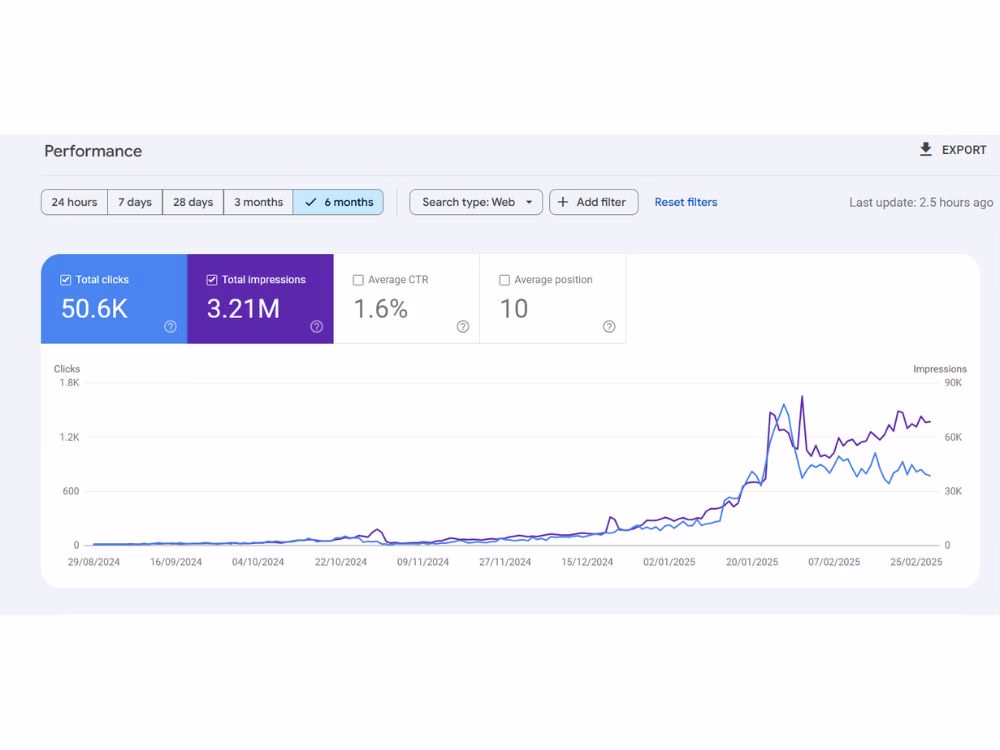Enable the Average position checkbox

[504, 280]
